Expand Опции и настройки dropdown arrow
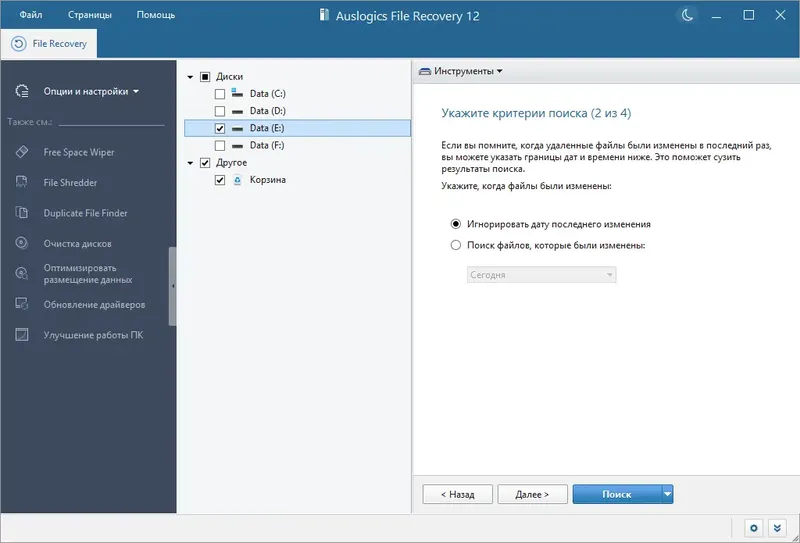800x543 pixels. [136, 92]
